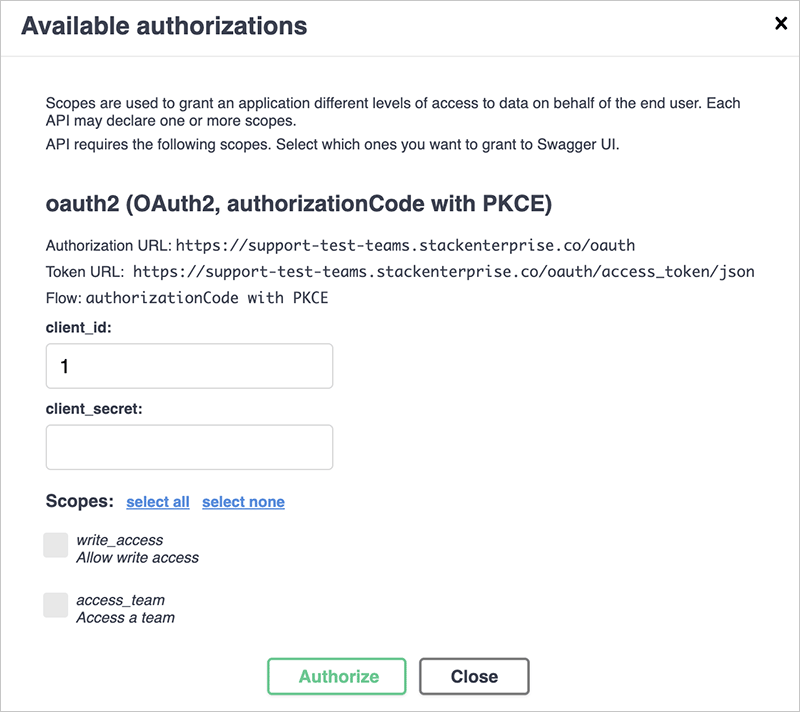Click the "Allow write access" description
Screen dimensions: 800x712
pos(137,557)
